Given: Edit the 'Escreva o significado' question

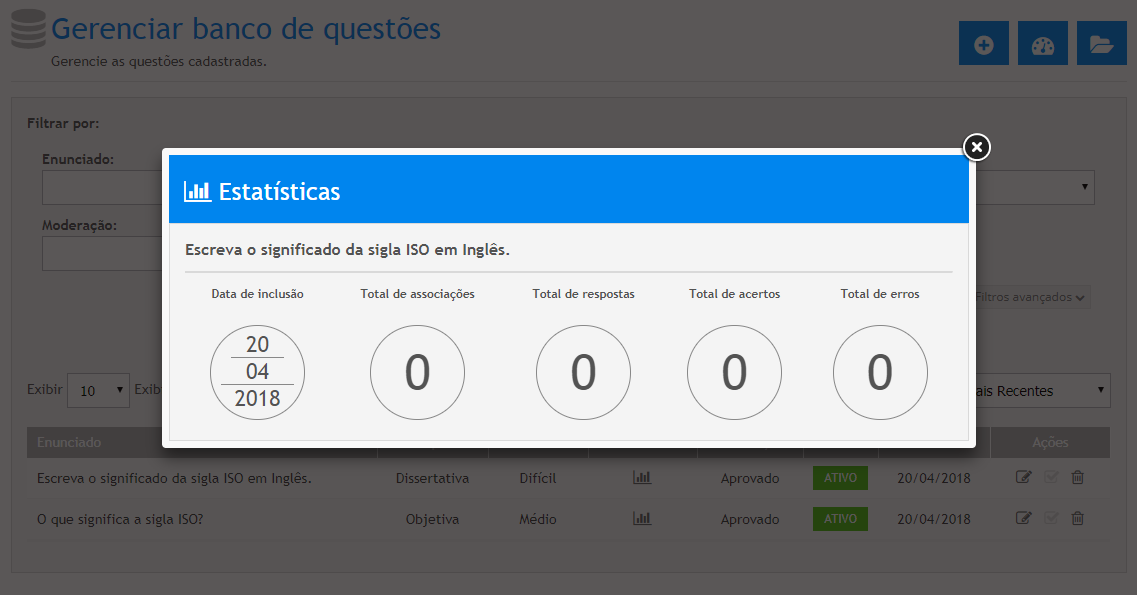Looking at the screenshot, I should [x=1023, y=478].
